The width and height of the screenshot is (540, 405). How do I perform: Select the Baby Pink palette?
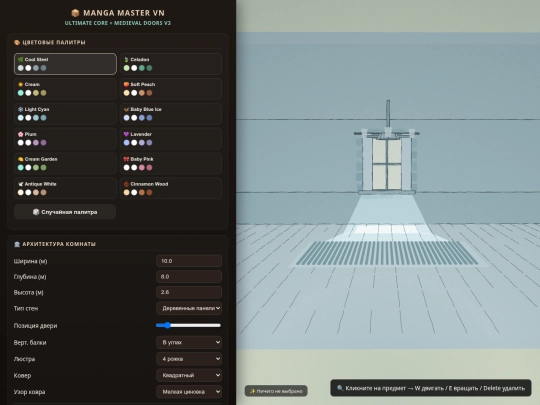170,164
